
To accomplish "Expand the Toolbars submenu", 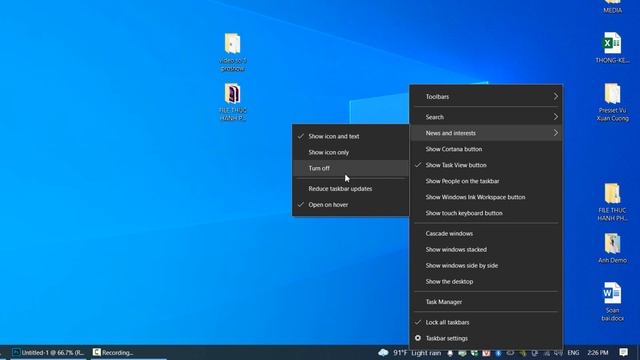I will [486, 97].
